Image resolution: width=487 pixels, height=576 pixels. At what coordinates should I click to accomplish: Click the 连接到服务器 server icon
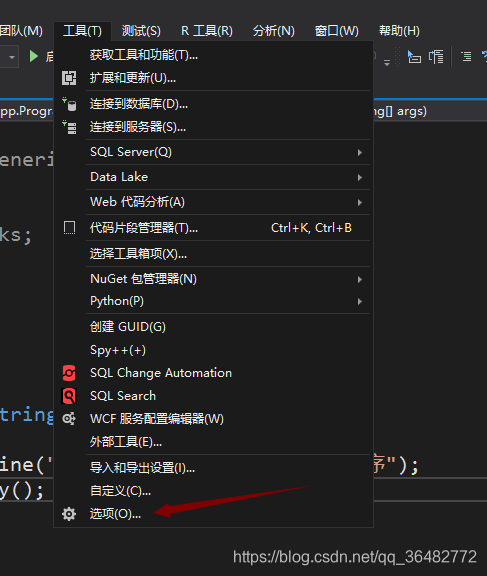click(x=69, y=127)
